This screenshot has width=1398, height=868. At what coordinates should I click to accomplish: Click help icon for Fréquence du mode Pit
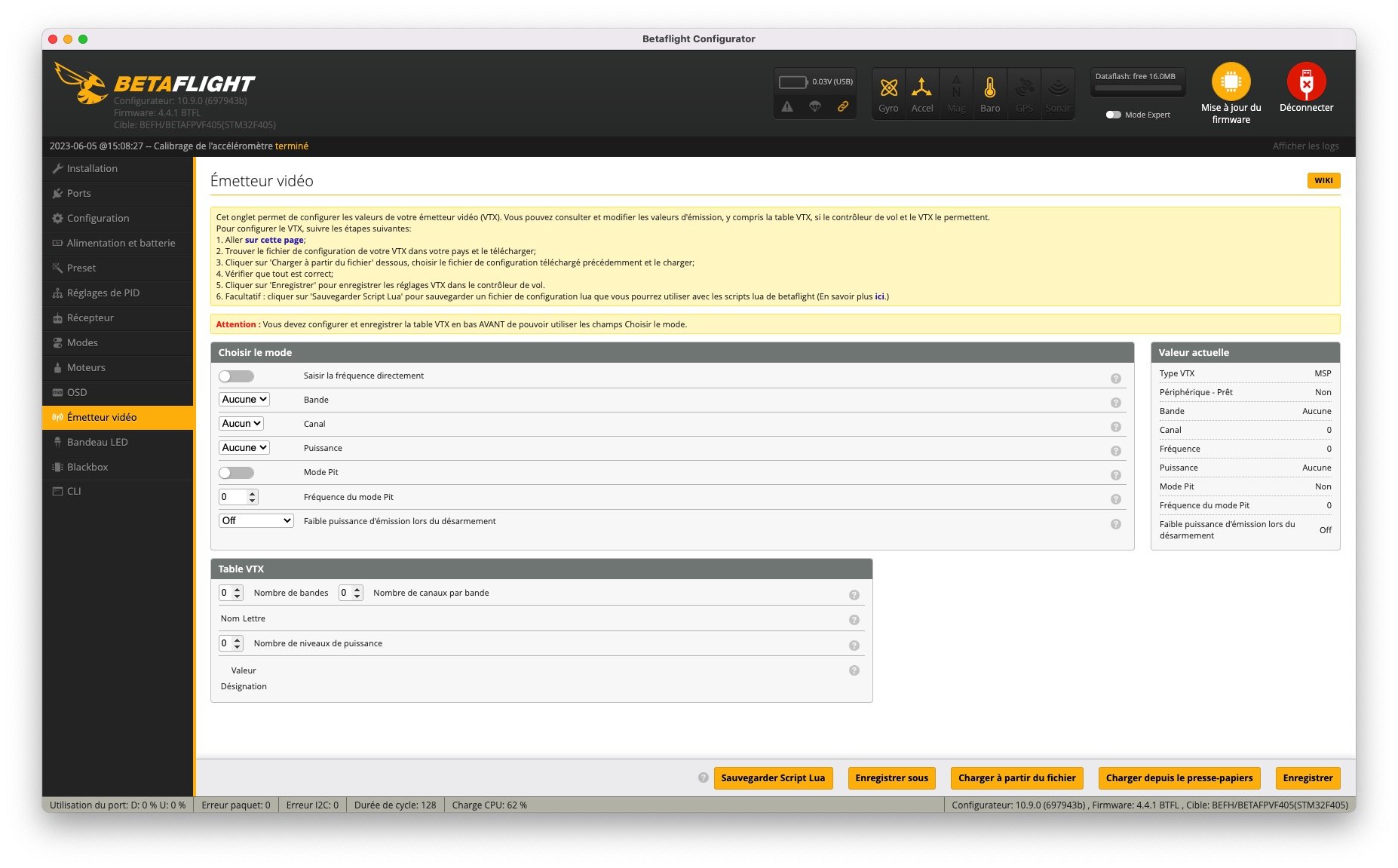click(x=1115, y=499)
